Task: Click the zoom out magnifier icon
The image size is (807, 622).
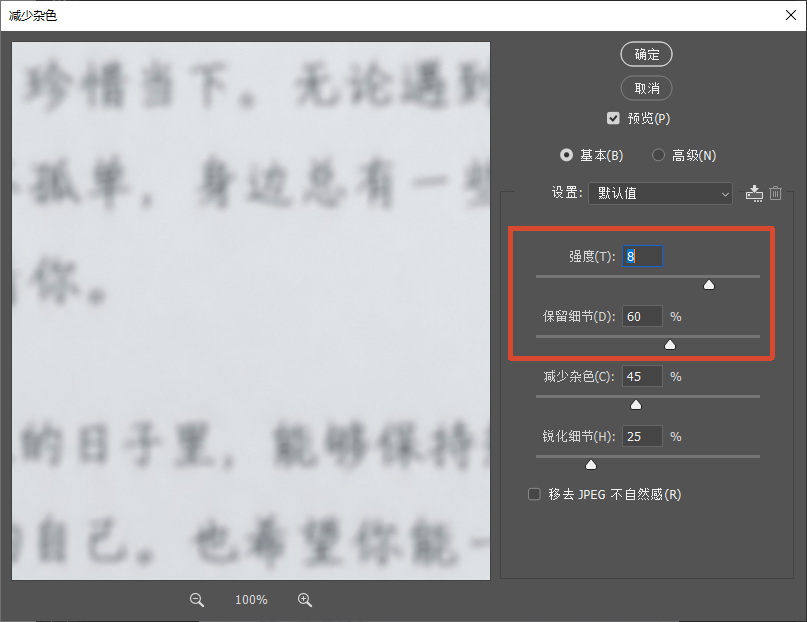Action: coord(197,600)
